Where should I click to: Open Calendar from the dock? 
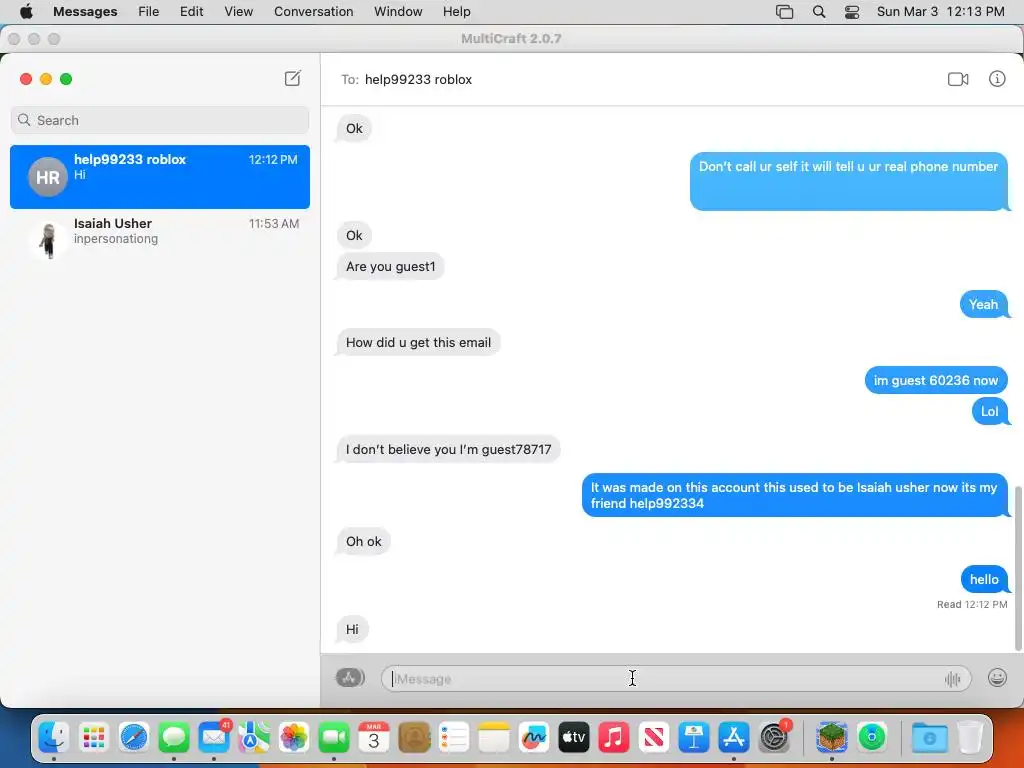pos(374,737)
